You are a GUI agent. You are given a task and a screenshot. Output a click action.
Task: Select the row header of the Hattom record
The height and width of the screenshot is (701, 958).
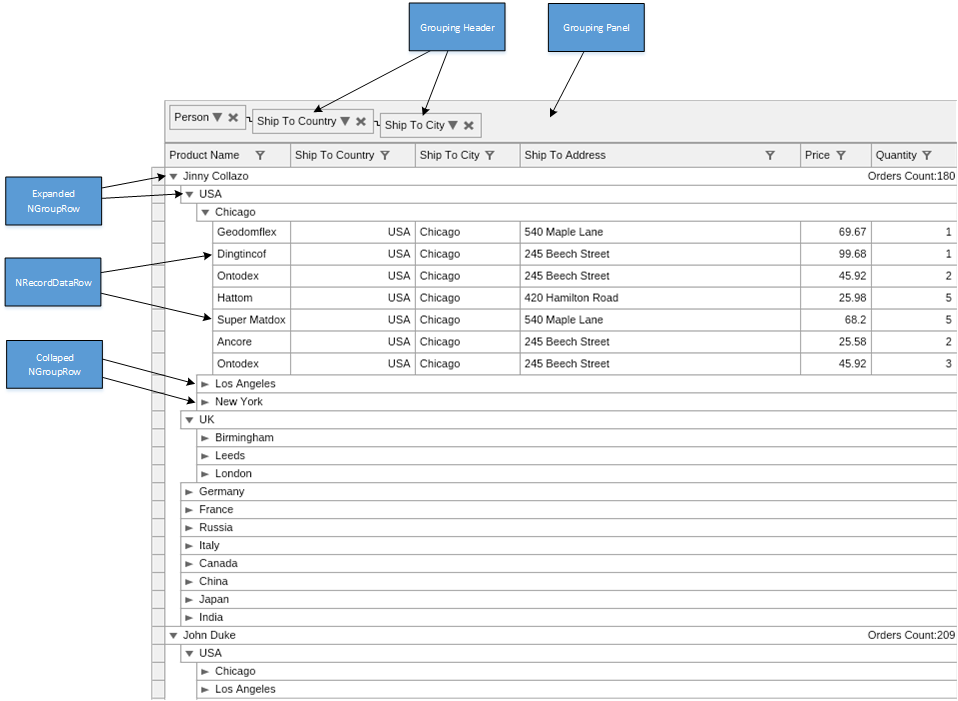tap(158, 298)
